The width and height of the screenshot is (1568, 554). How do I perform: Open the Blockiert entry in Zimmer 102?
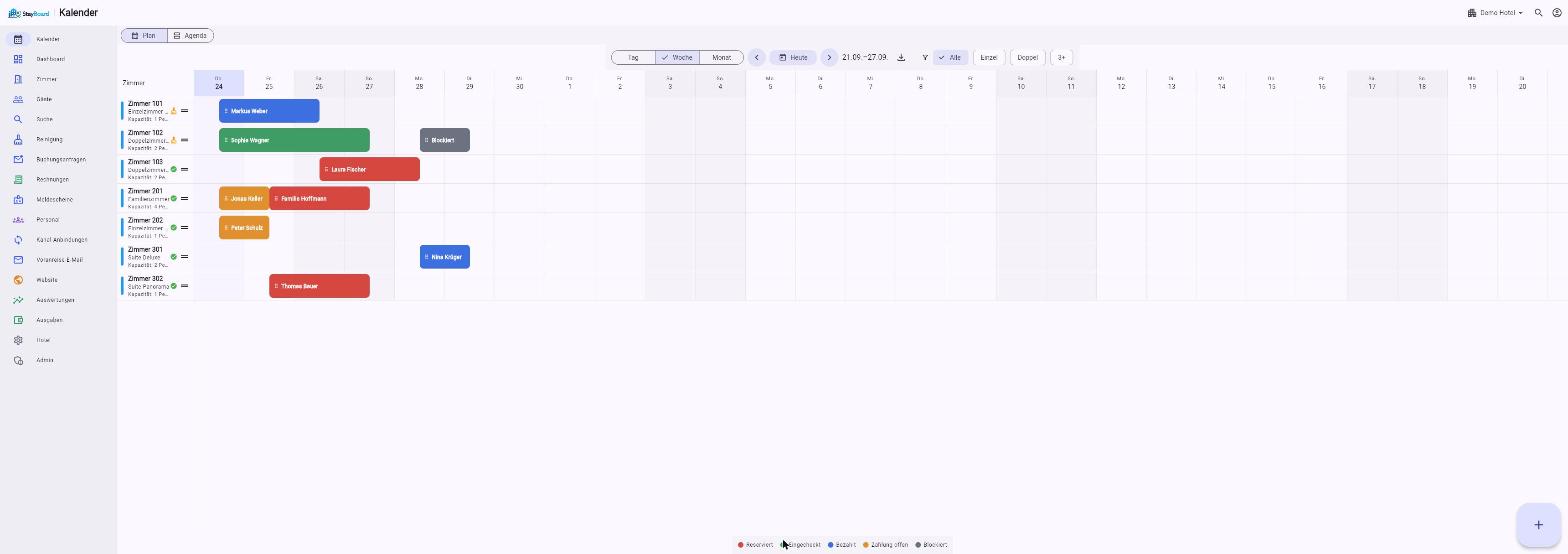click(x=445, y=140)
